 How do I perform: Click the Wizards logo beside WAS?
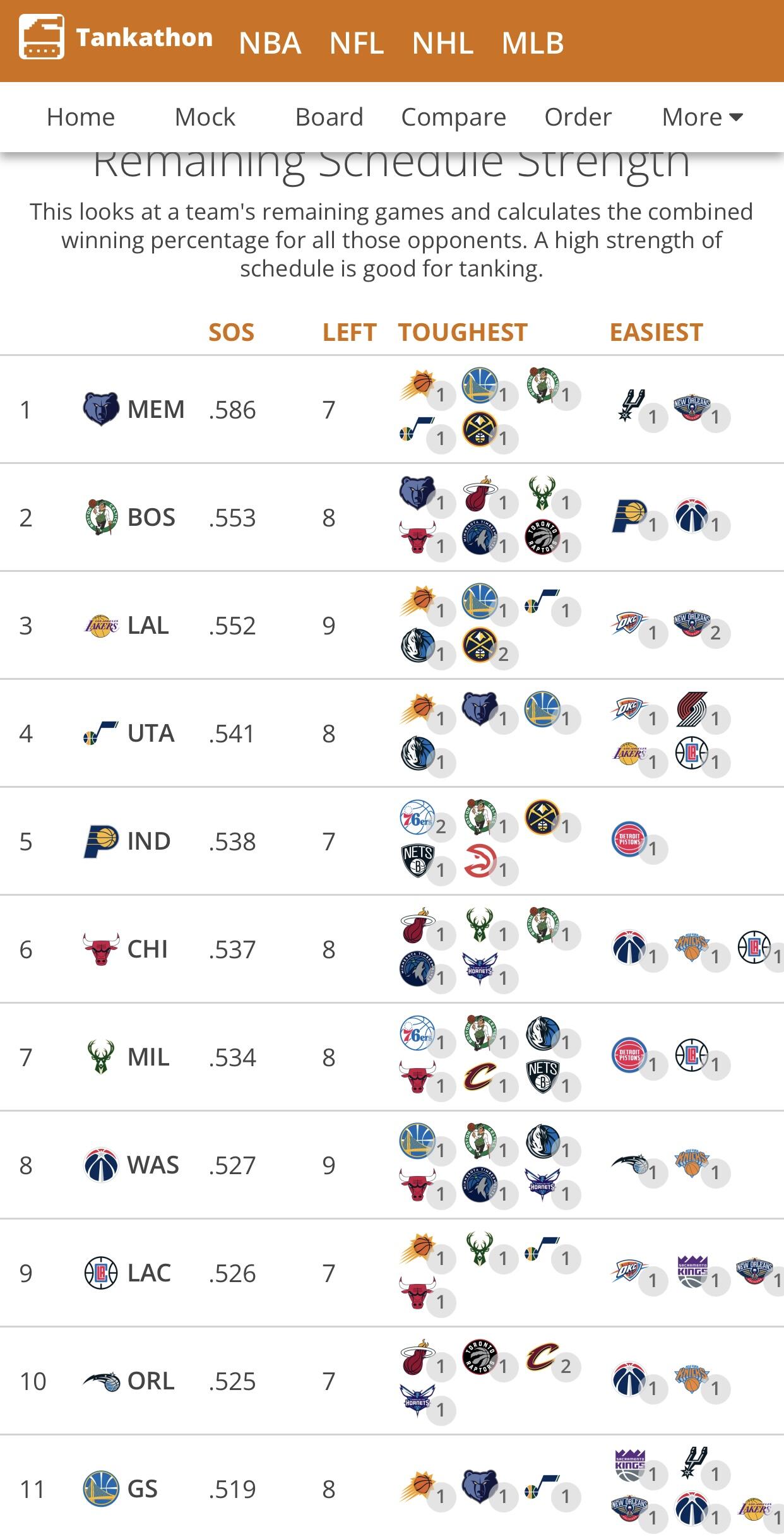pos(101,1165)
